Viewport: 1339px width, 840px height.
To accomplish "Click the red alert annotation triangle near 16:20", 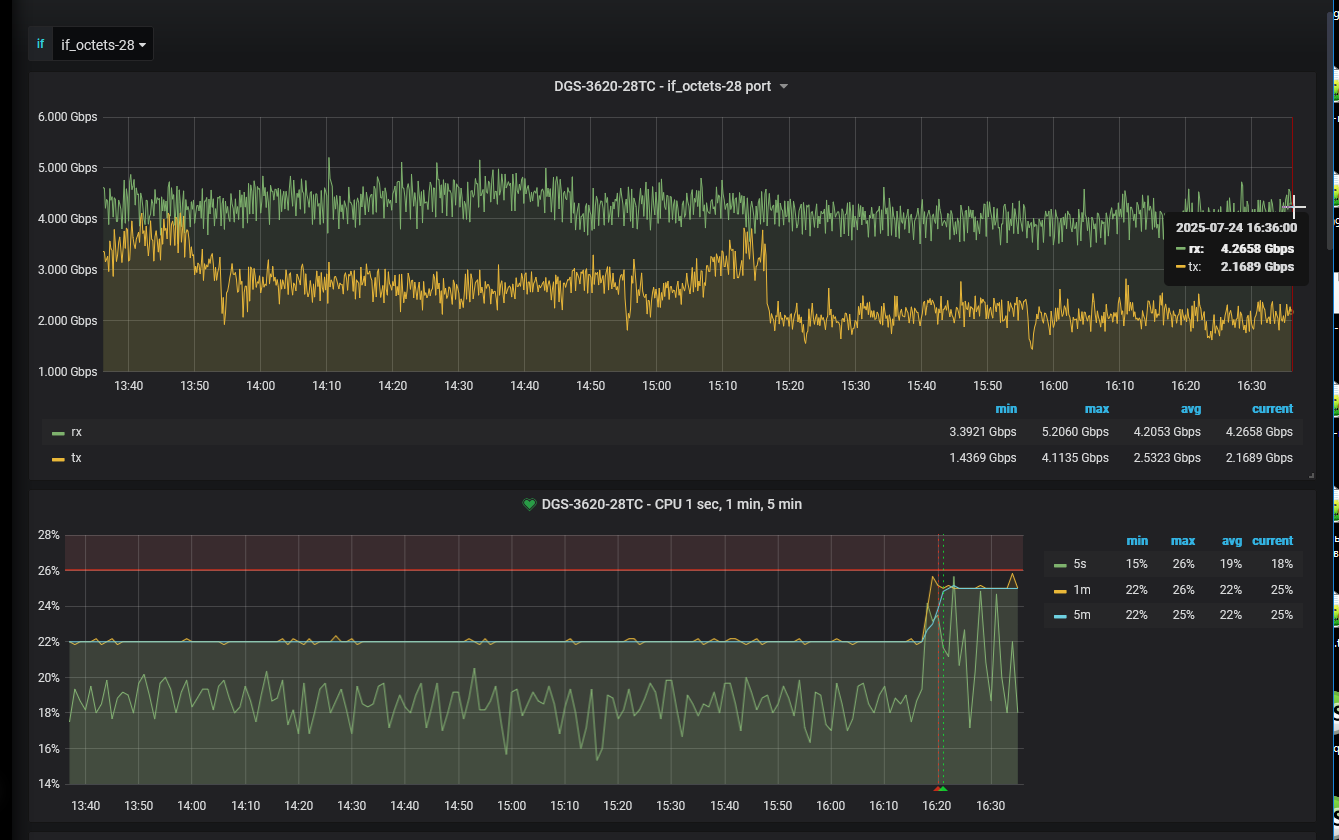I will tap(937, 789).
